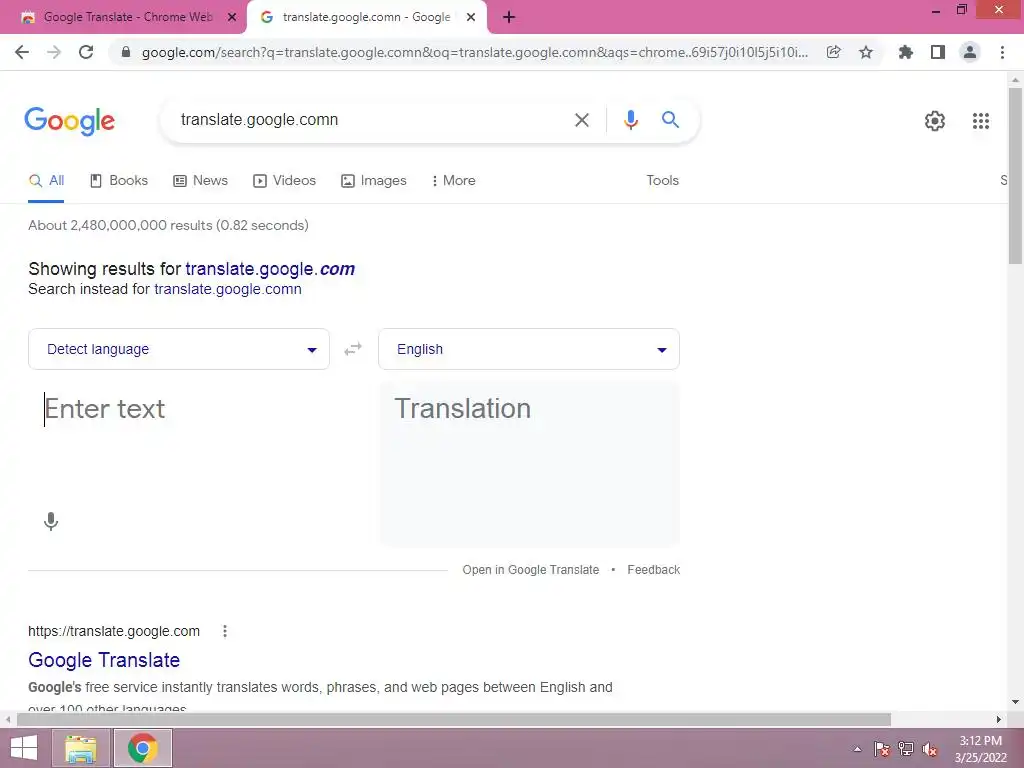The image size is (1024, 768).
Task: Expand the Detect language dropdown
Action: (x=179, y=349)
